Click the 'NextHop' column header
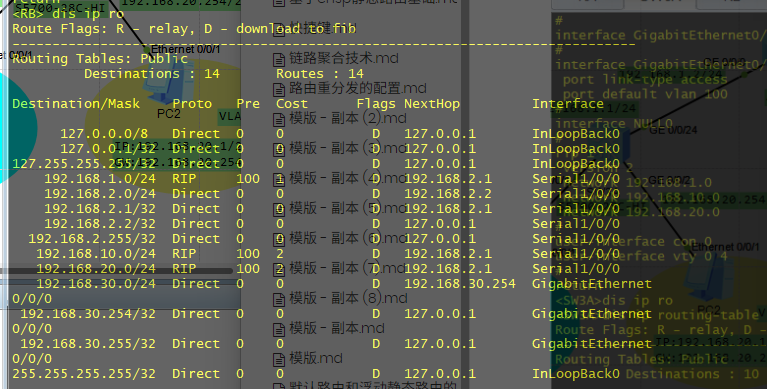 pos(432,104)
